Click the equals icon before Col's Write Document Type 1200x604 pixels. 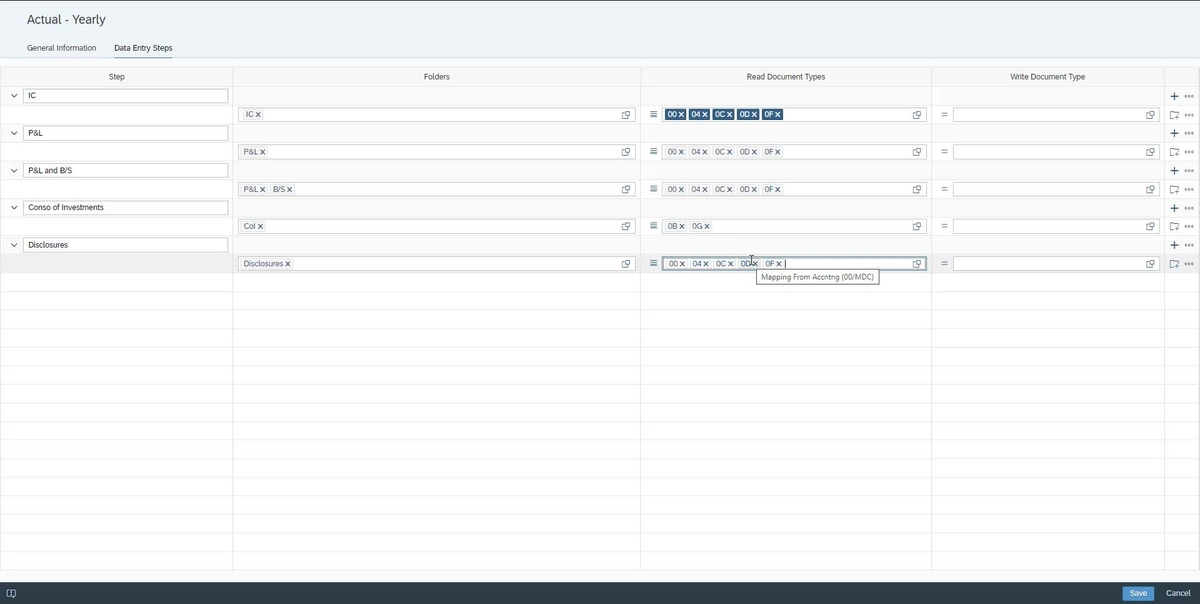[x=943, y=226]
